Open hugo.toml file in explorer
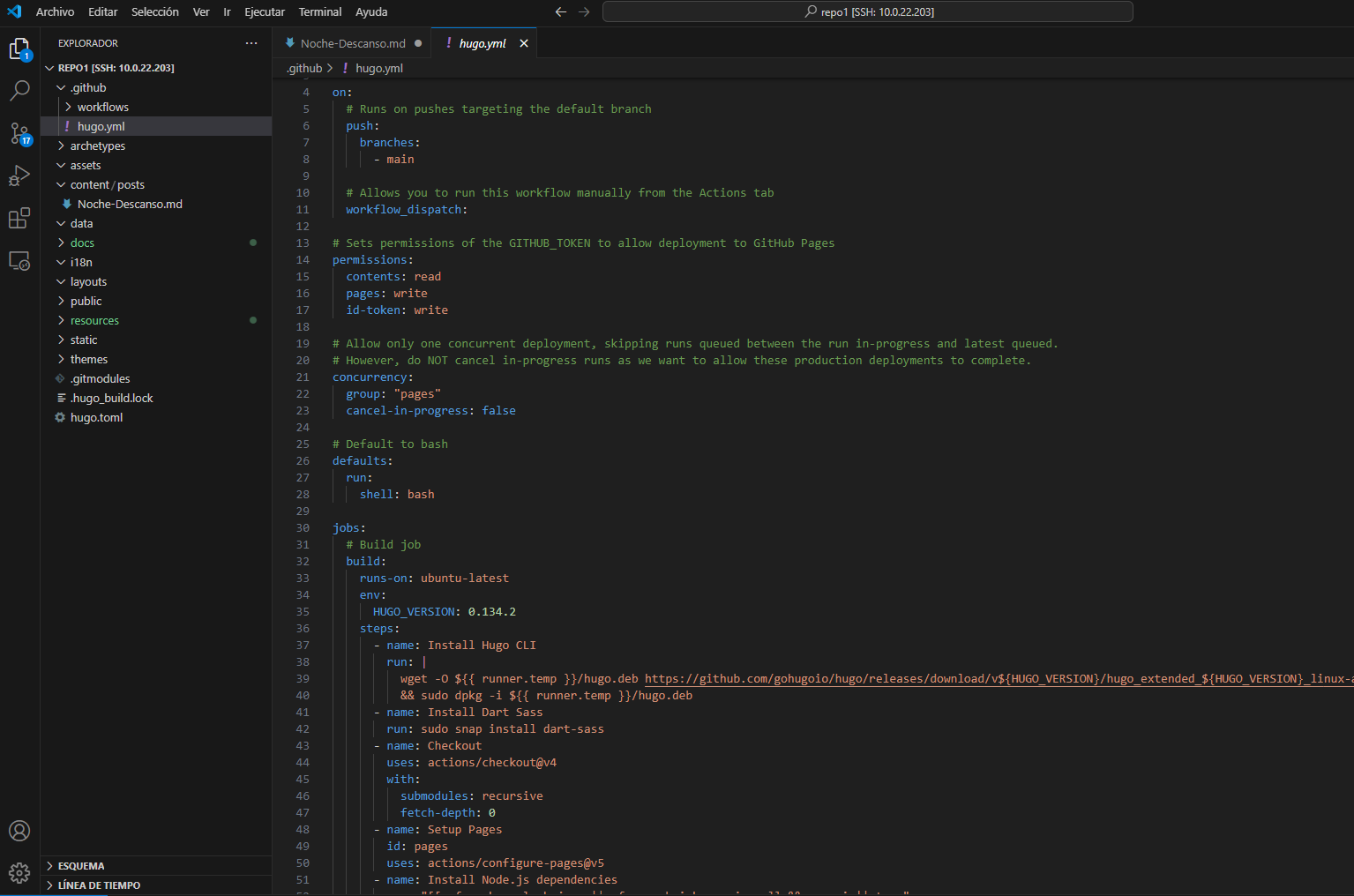Image resolution: width=1354 pixels, height=896 pixels. [96, 417]
